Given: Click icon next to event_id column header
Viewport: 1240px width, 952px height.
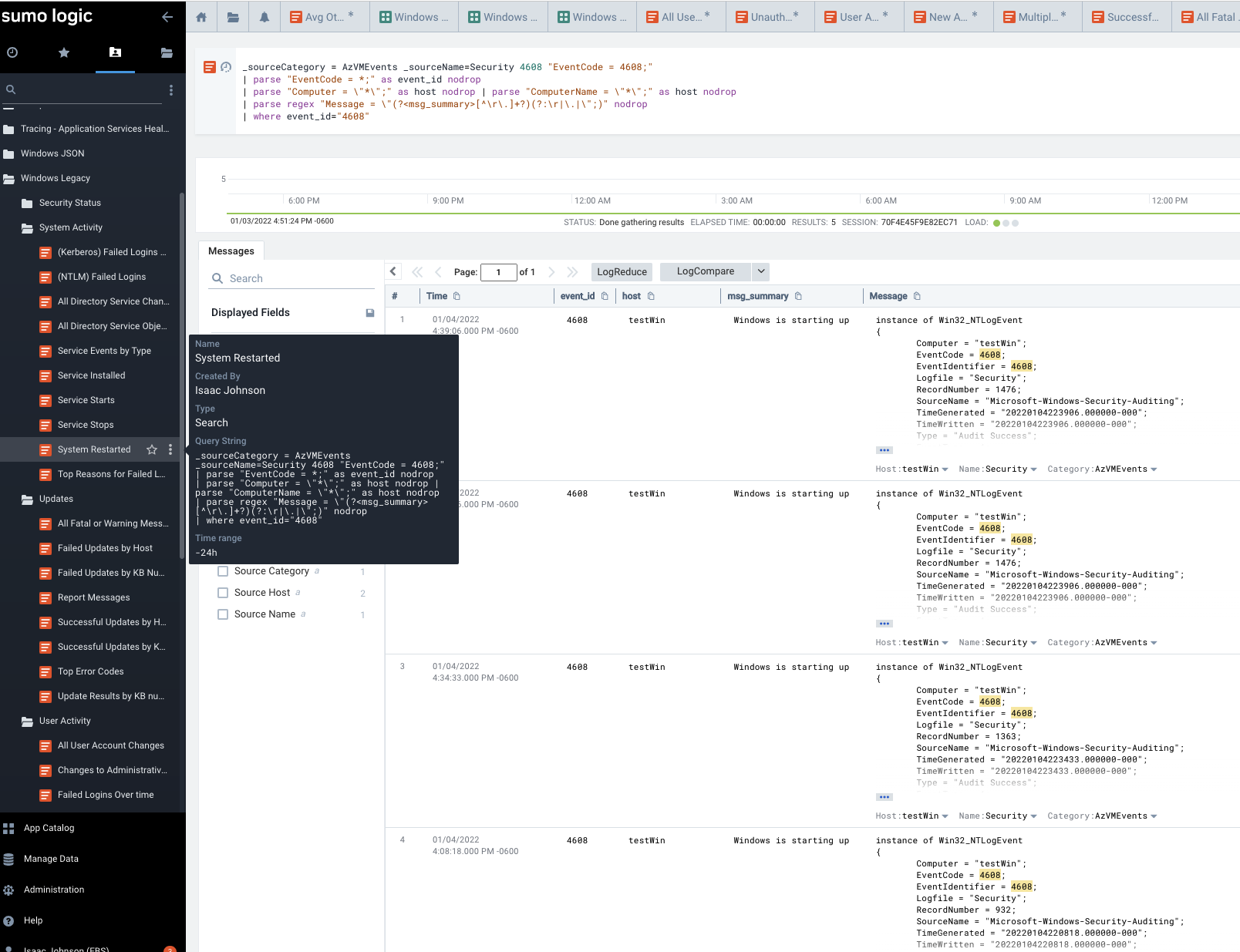Looking at the screenshot, I should (x=605, y=296).
